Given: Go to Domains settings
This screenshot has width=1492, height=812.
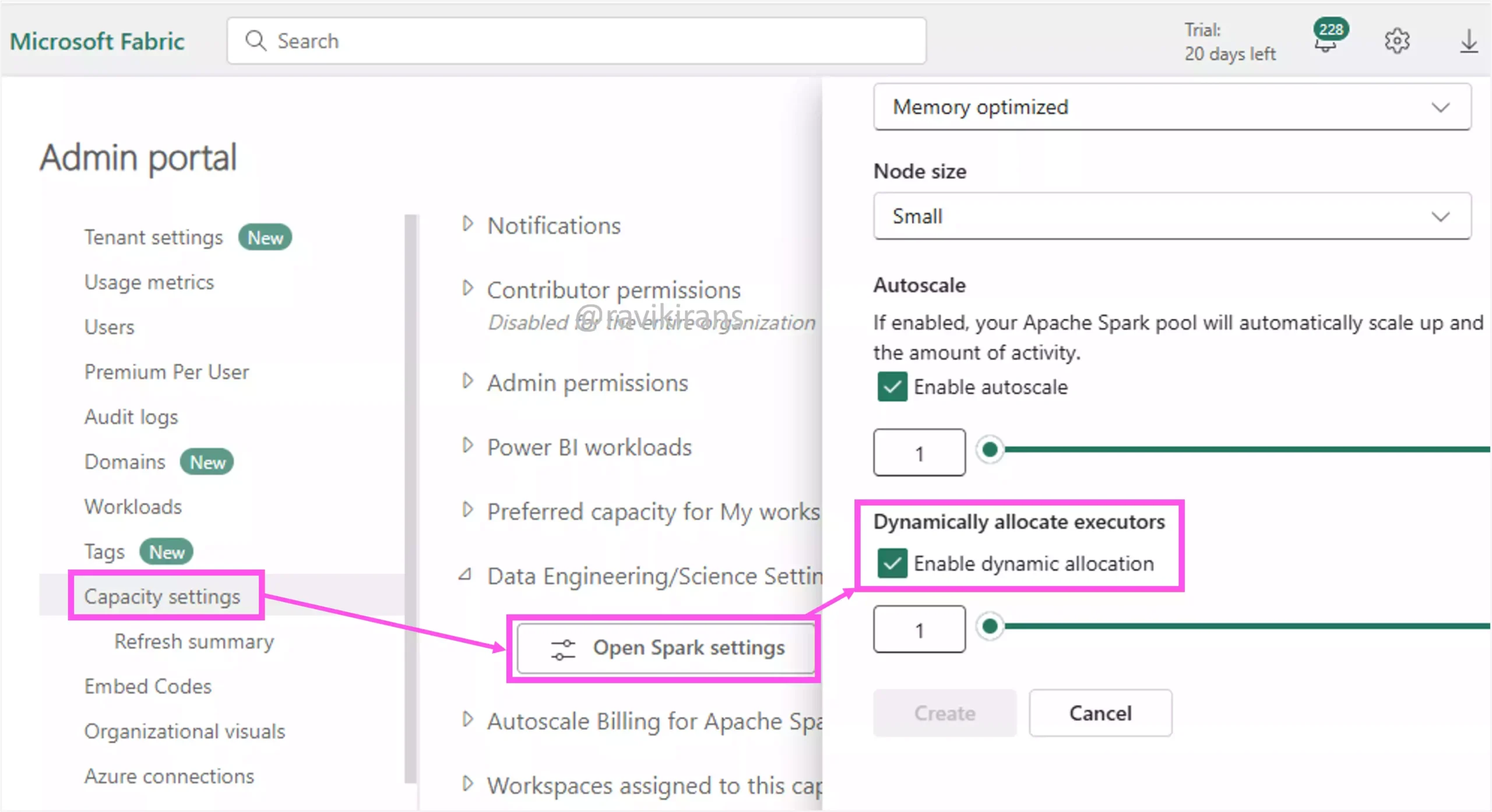Looking at the screenshot, I should coord(125,461).
